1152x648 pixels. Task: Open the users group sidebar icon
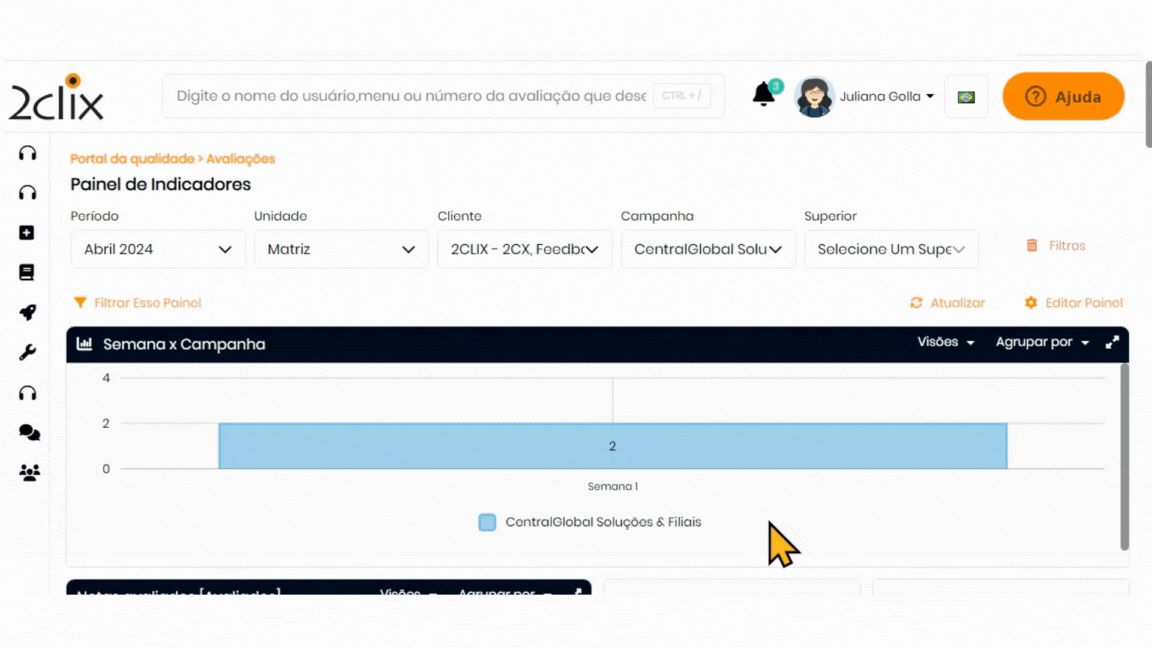click(x=29, y=472)
